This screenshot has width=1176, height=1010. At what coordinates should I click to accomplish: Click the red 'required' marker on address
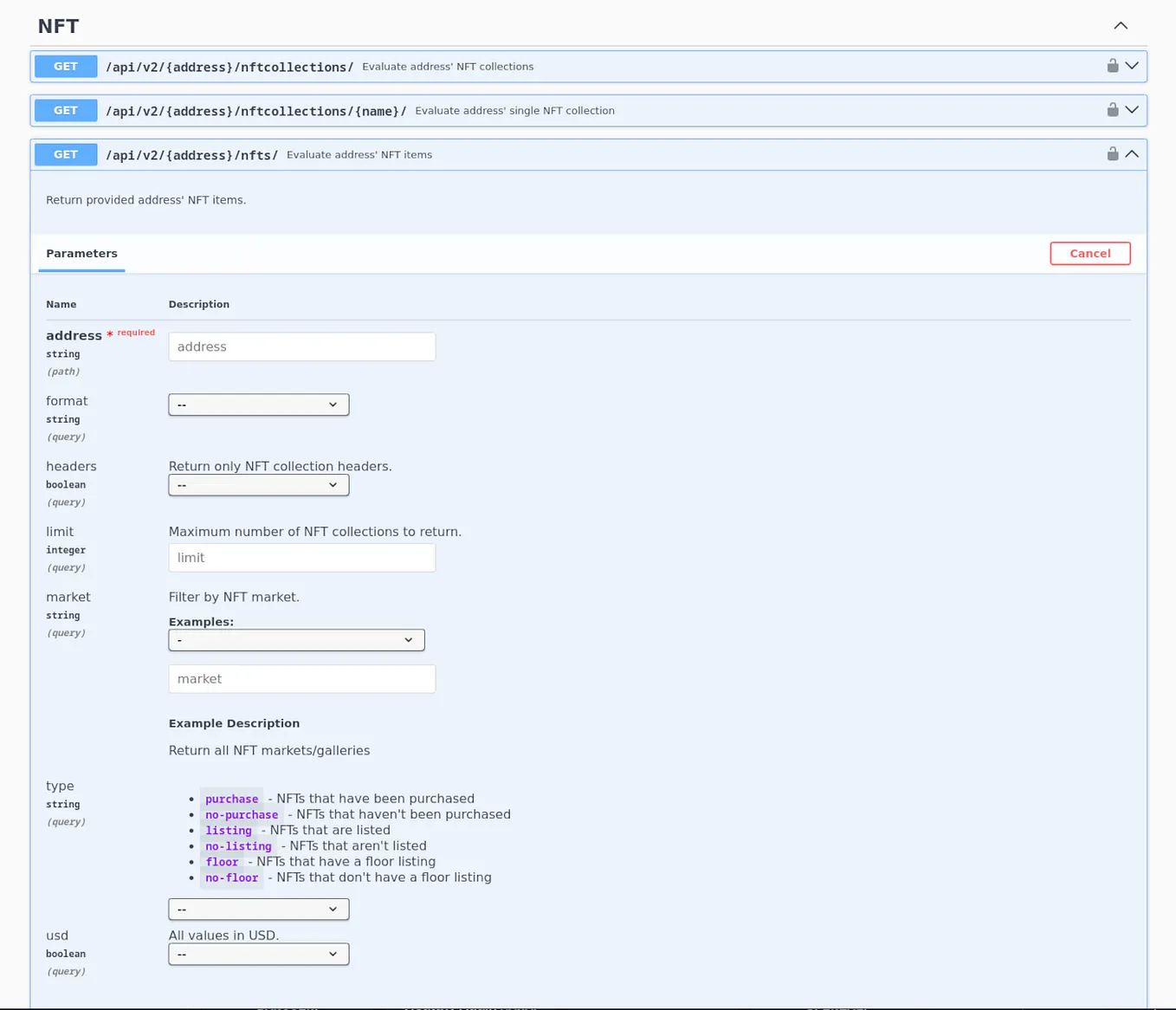click(136, 333)
